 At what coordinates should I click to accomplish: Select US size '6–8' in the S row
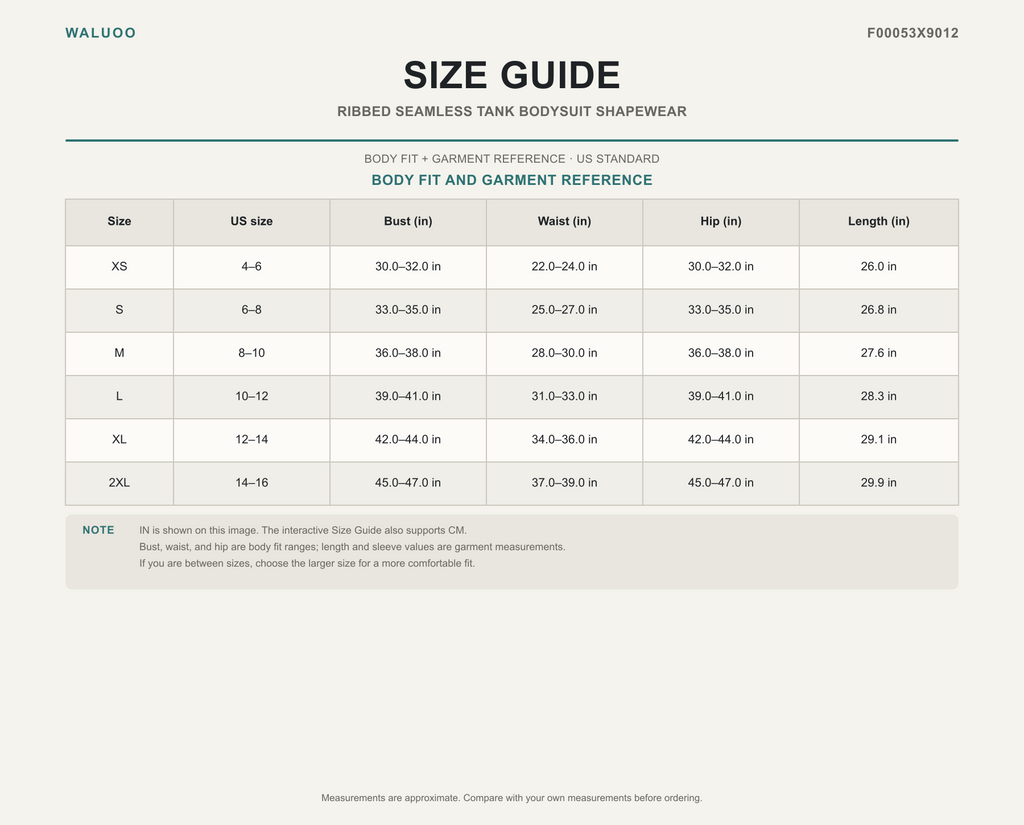pyautogui.click(x=251, y=310)
